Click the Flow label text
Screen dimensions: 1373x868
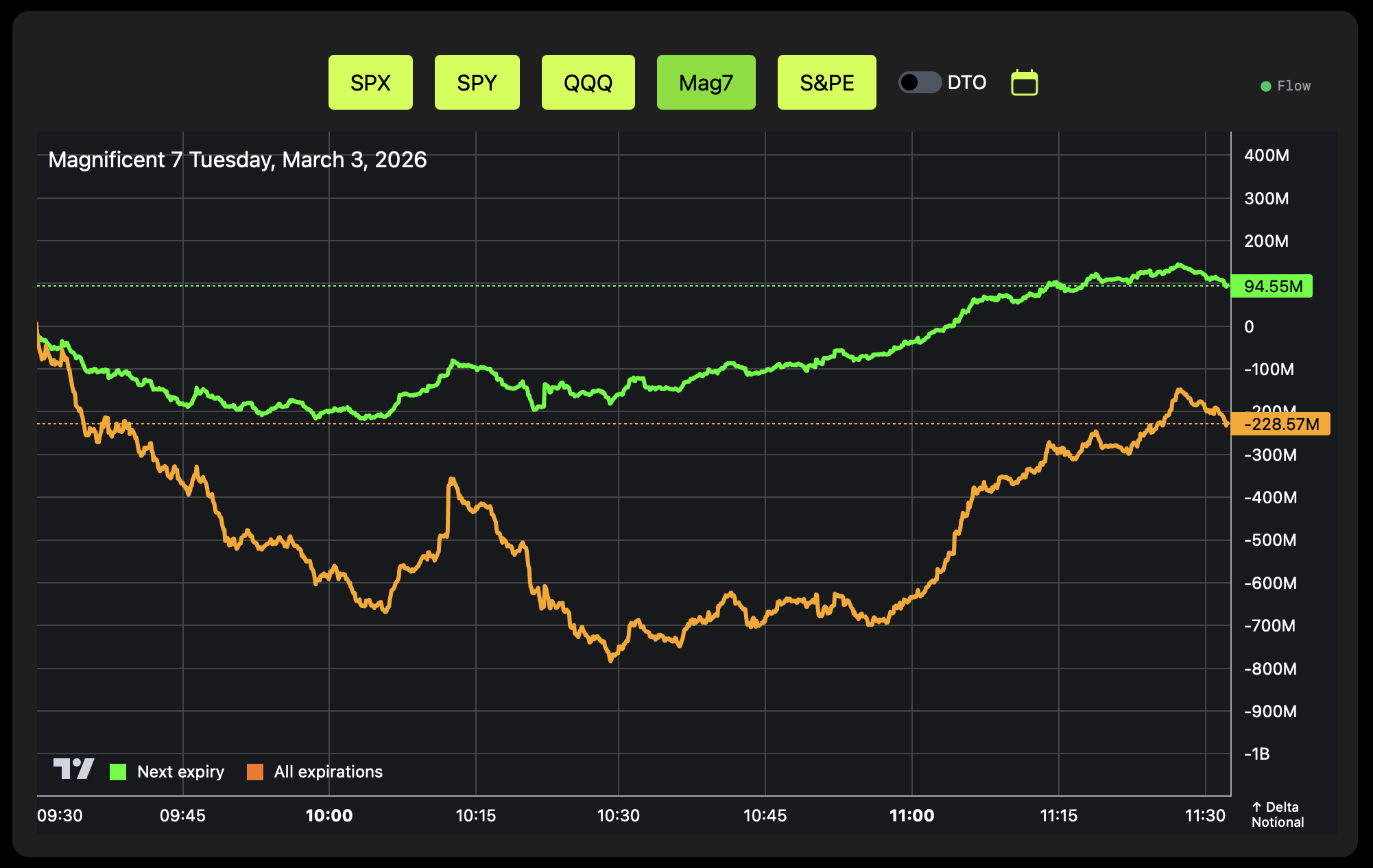click(1293, 86)
